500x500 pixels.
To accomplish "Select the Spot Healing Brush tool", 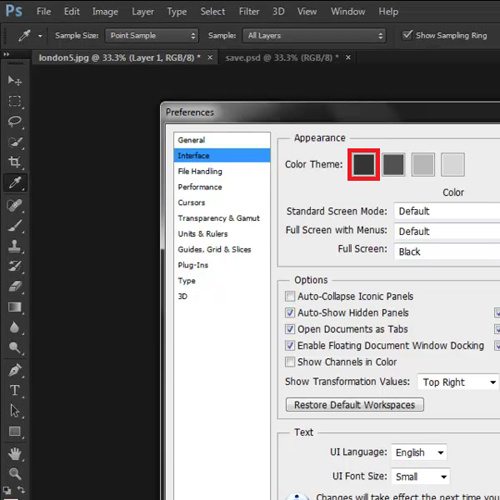I will [15, 205].
